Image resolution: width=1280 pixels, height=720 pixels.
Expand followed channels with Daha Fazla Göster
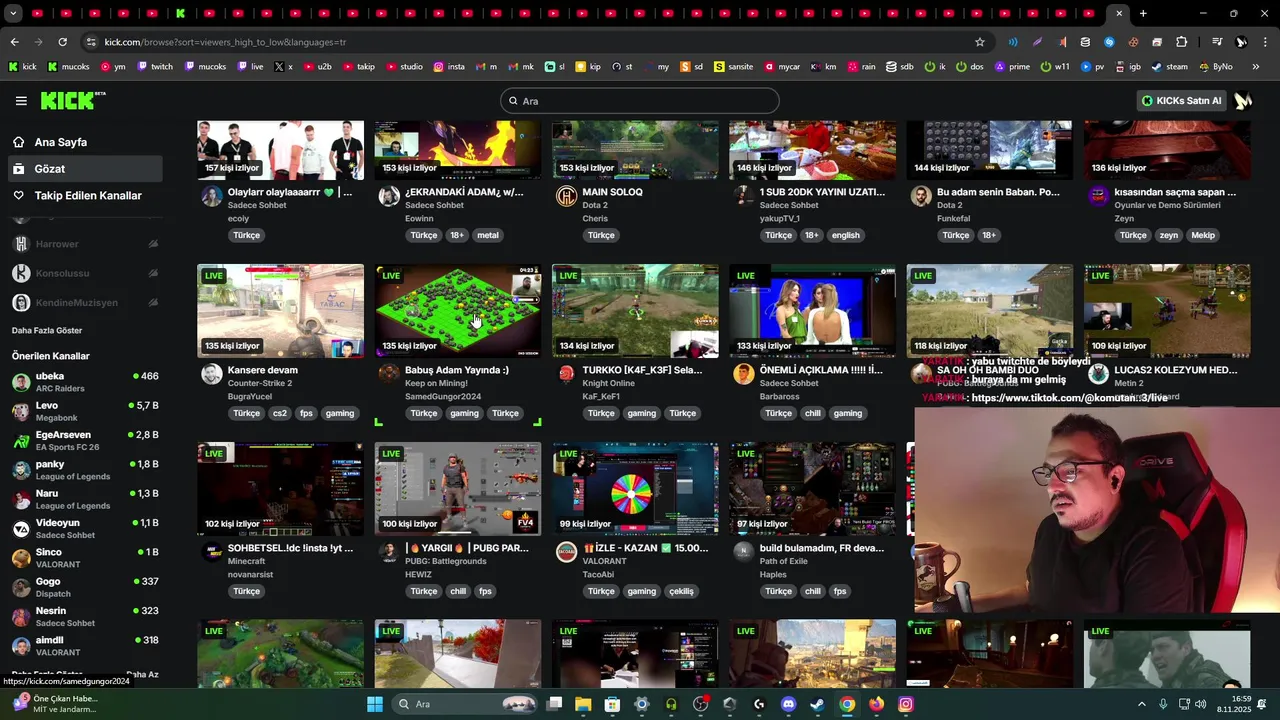click(x=47, y=330)
